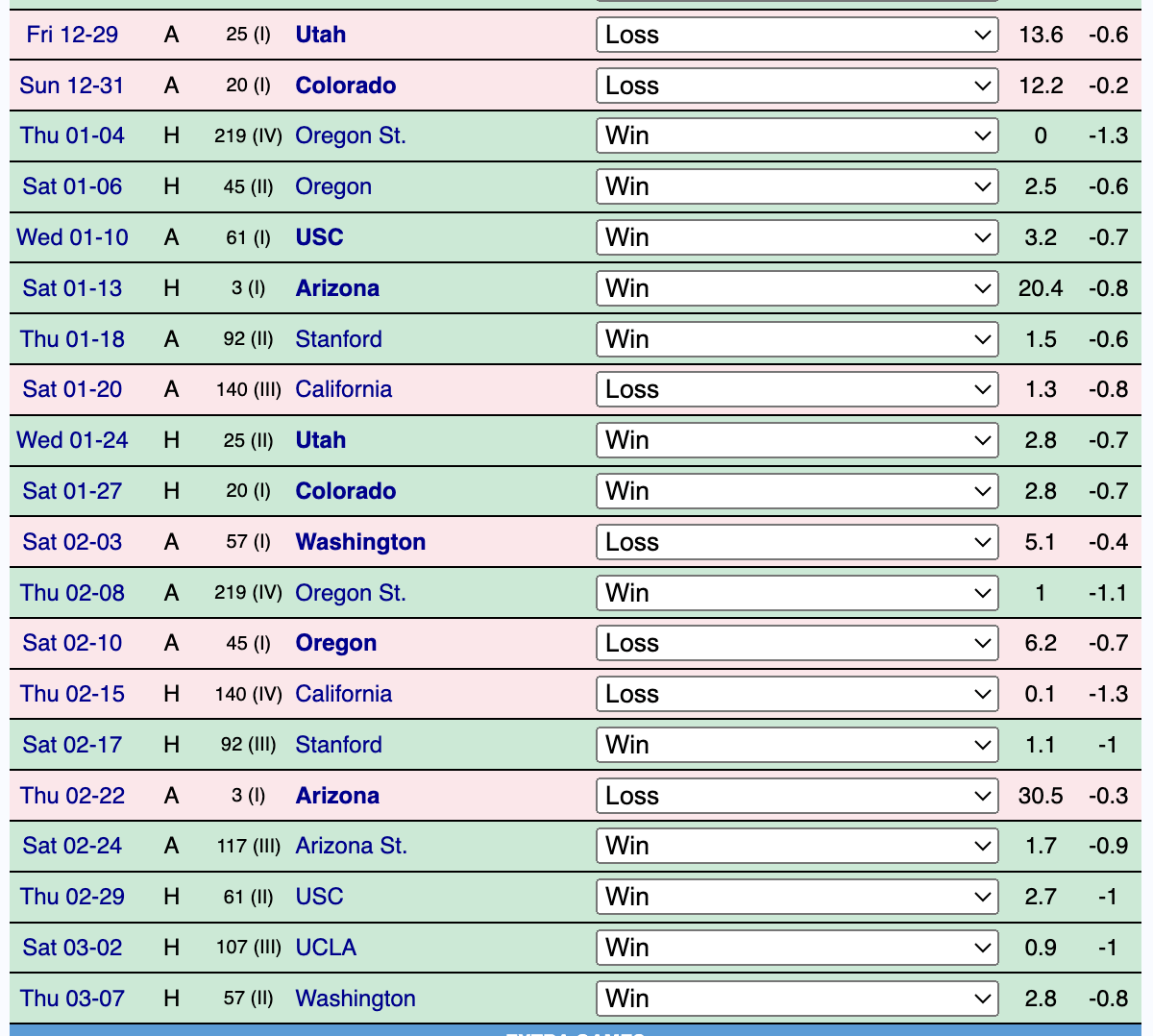Open the Sat 03-02 date link
Screen dimensions: 1153x1036
pyautogui.click(x=72, y=948)
